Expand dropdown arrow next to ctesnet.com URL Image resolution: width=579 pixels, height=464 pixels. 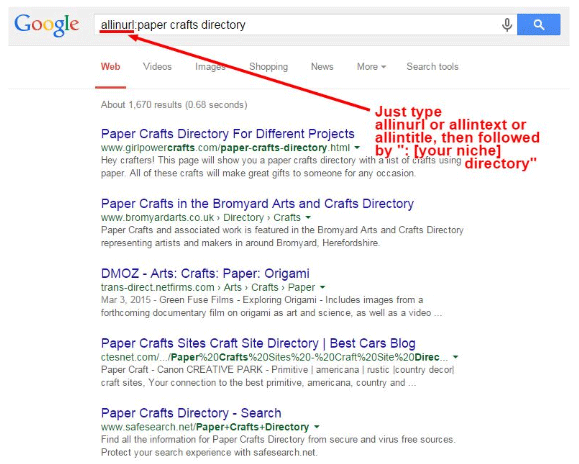pyautogui.click(x=455, y=357)
